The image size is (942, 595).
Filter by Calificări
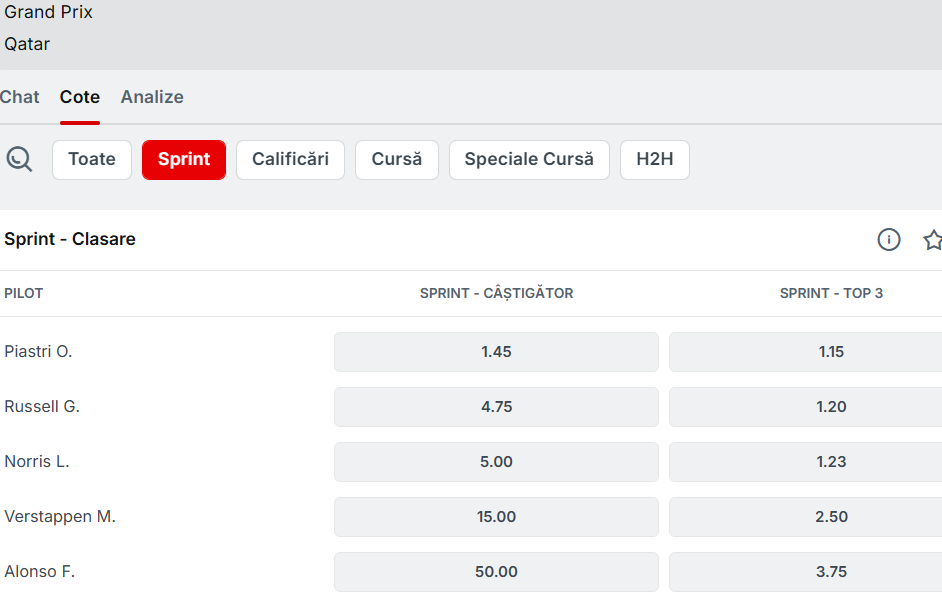click(x=290, y=160)
